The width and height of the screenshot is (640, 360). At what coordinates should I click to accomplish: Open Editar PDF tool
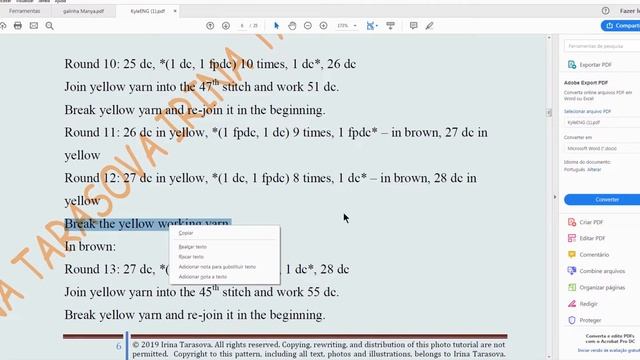(x=586, y=238)
